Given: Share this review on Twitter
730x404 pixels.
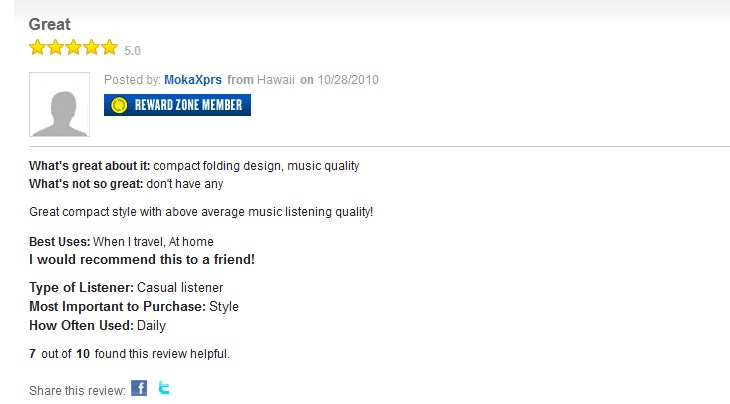Looking at the screenshot, I should pos(164,388).
